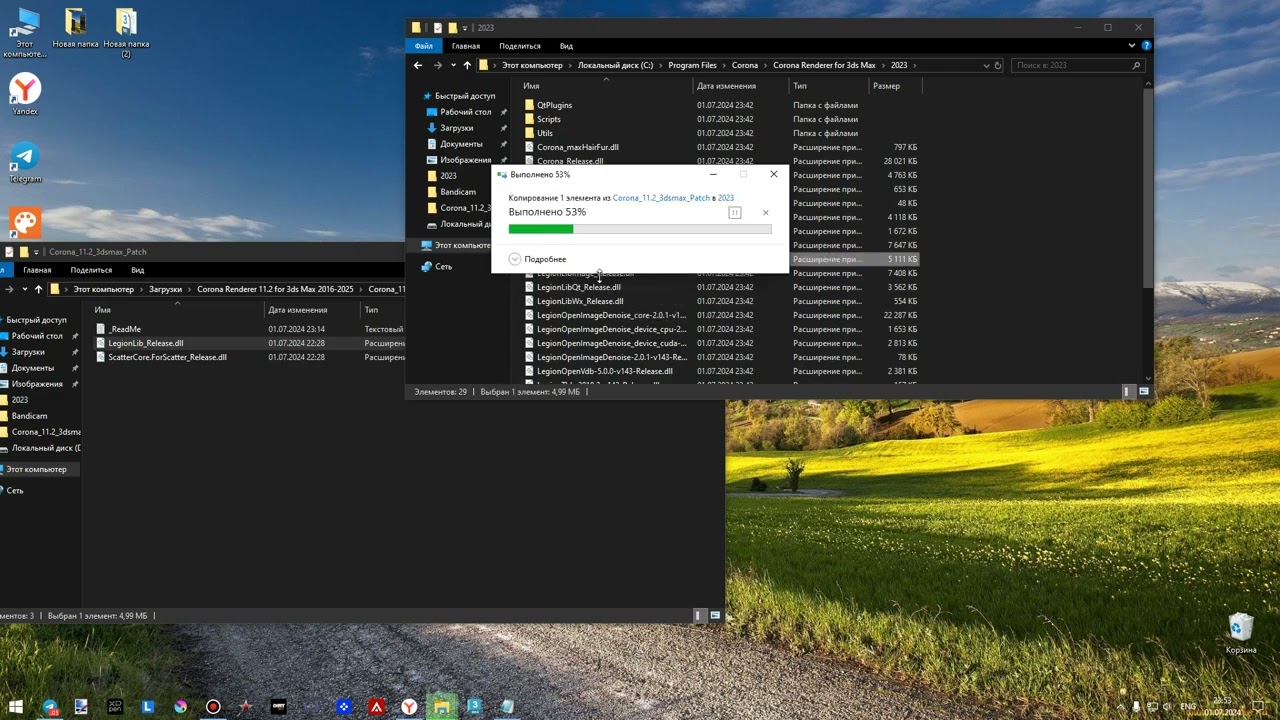Open Yandex browser desktop shortcut
The width and height of the screenshot is (1280, 720).
[25, 95]
